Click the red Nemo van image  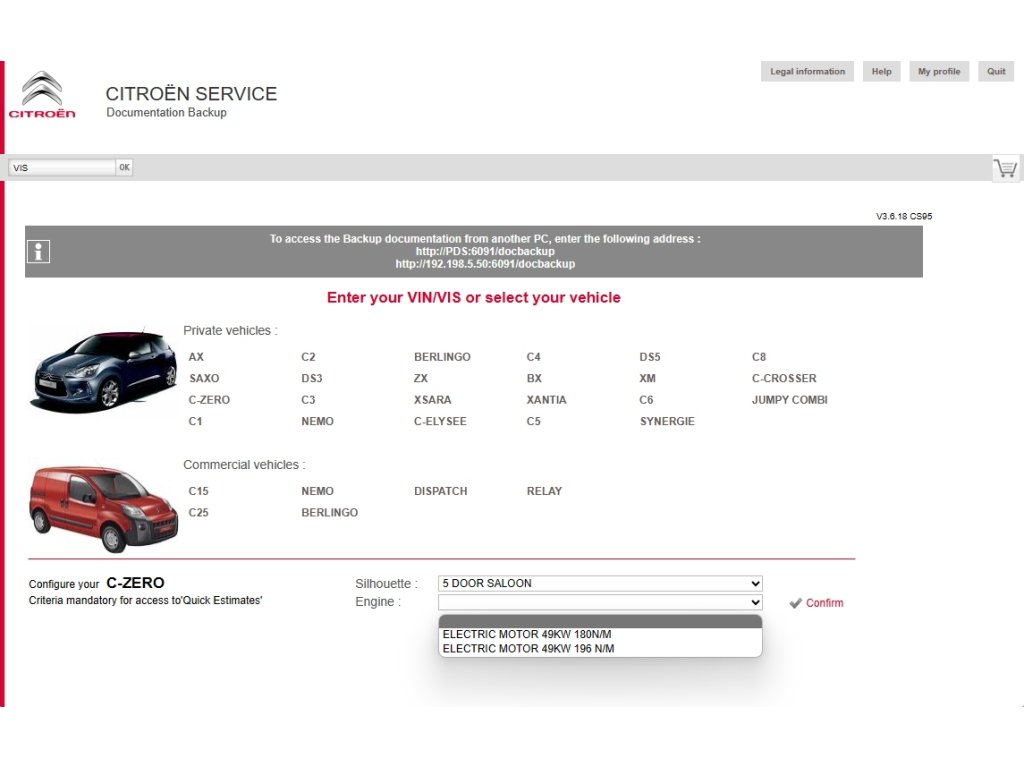coord(103,508)
